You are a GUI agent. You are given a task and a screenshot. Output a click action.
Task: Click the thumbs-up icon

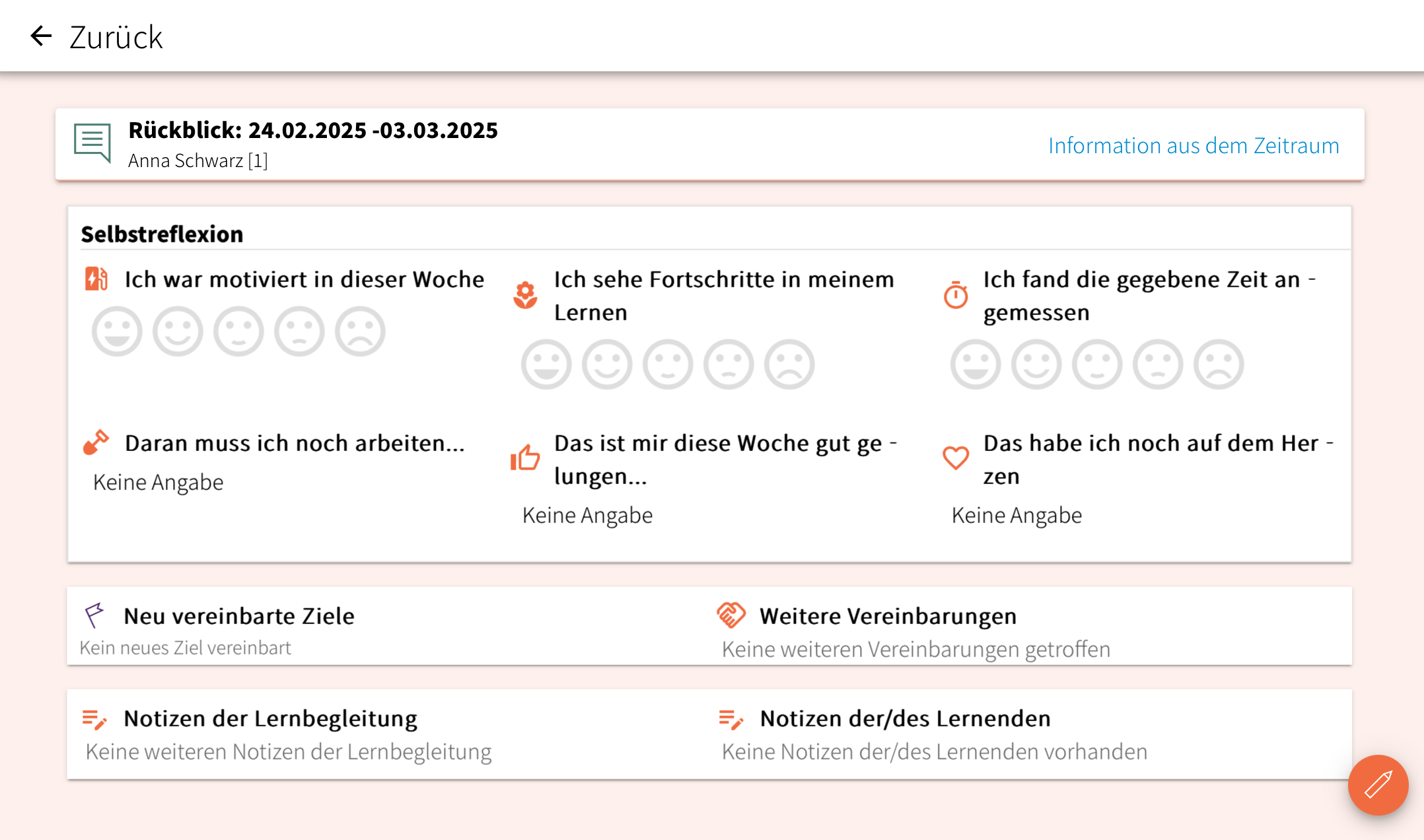[x=525, y=457]
